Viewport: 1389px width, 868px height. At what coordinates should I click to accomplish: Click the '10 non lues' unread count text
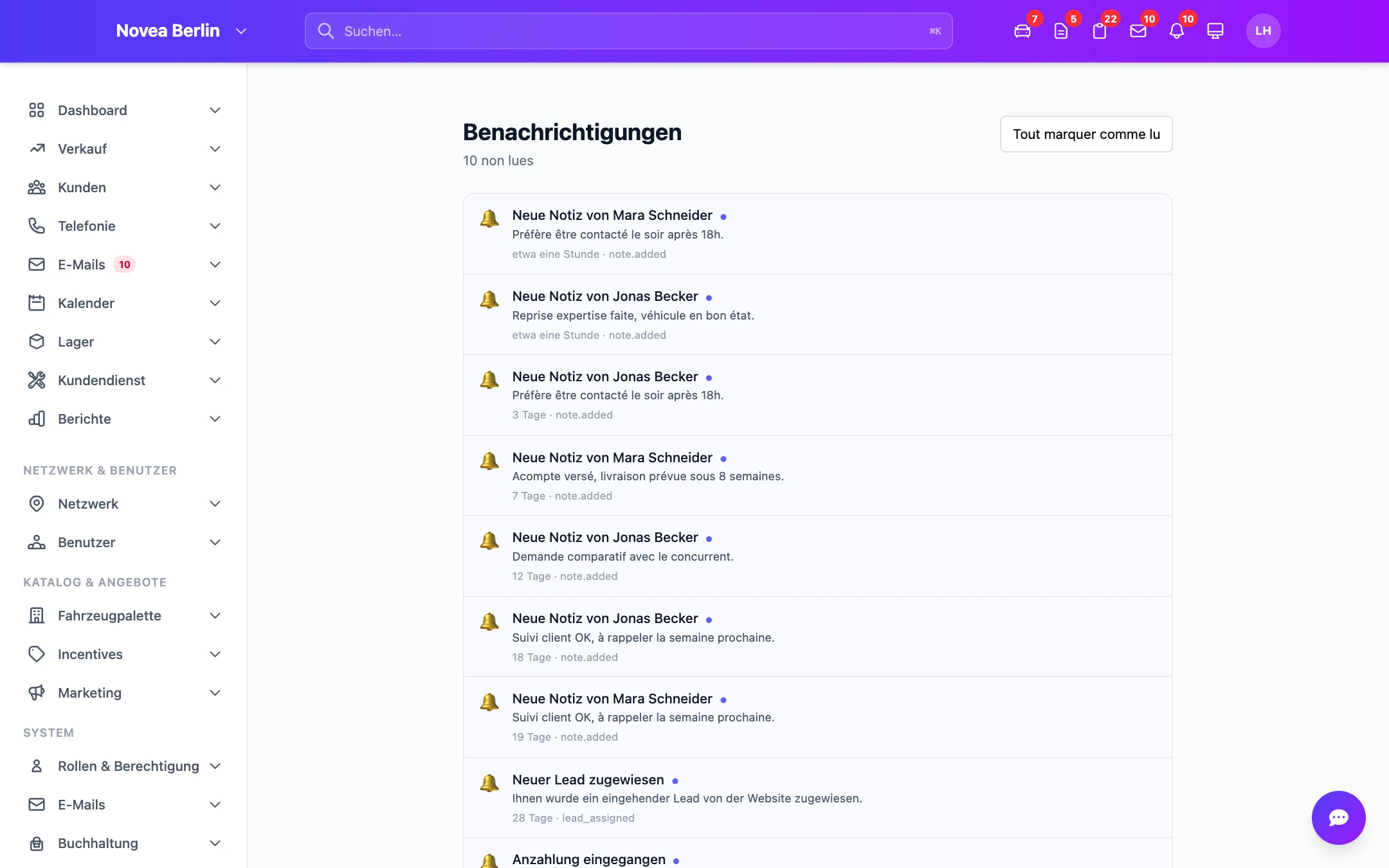pyautogui.click(x=498, y=161)
